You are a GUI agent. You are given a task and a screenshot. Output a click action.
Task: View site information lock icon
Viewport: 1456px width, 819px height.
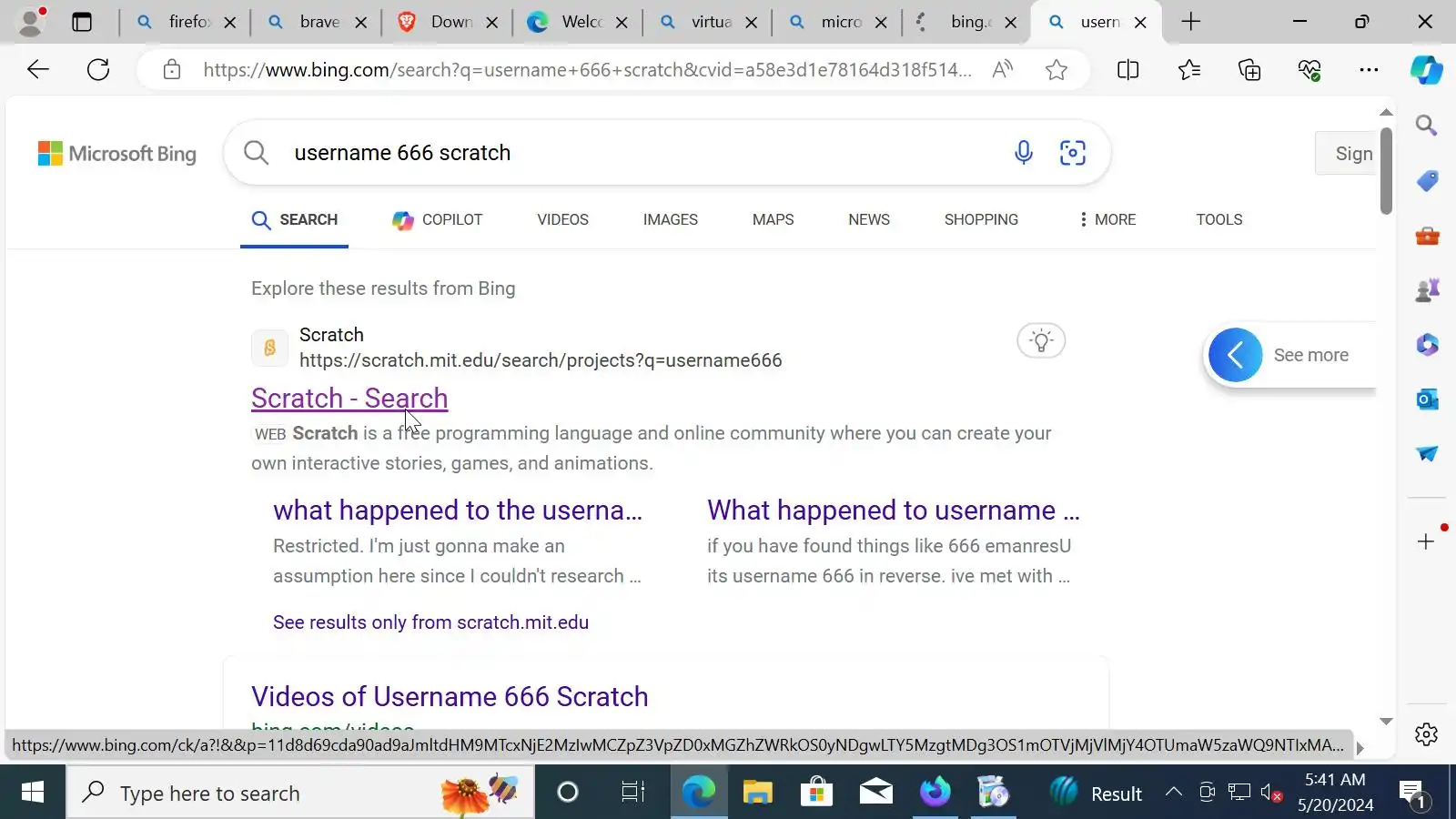coord(172,70)
